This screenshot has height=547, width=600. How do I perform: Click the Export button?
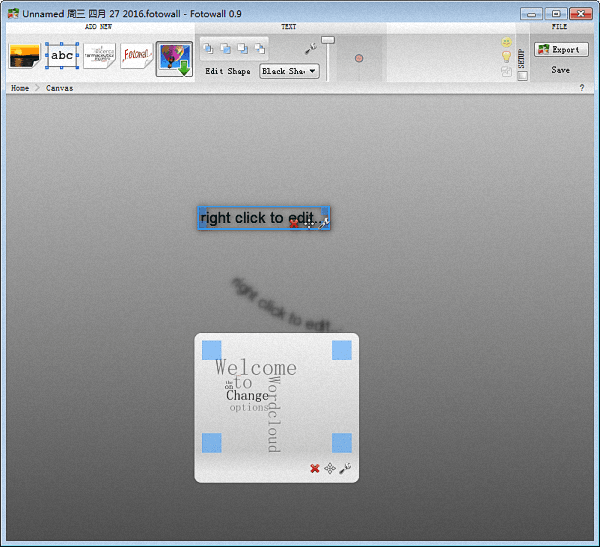pyautogui.click(x=560, y=49)
